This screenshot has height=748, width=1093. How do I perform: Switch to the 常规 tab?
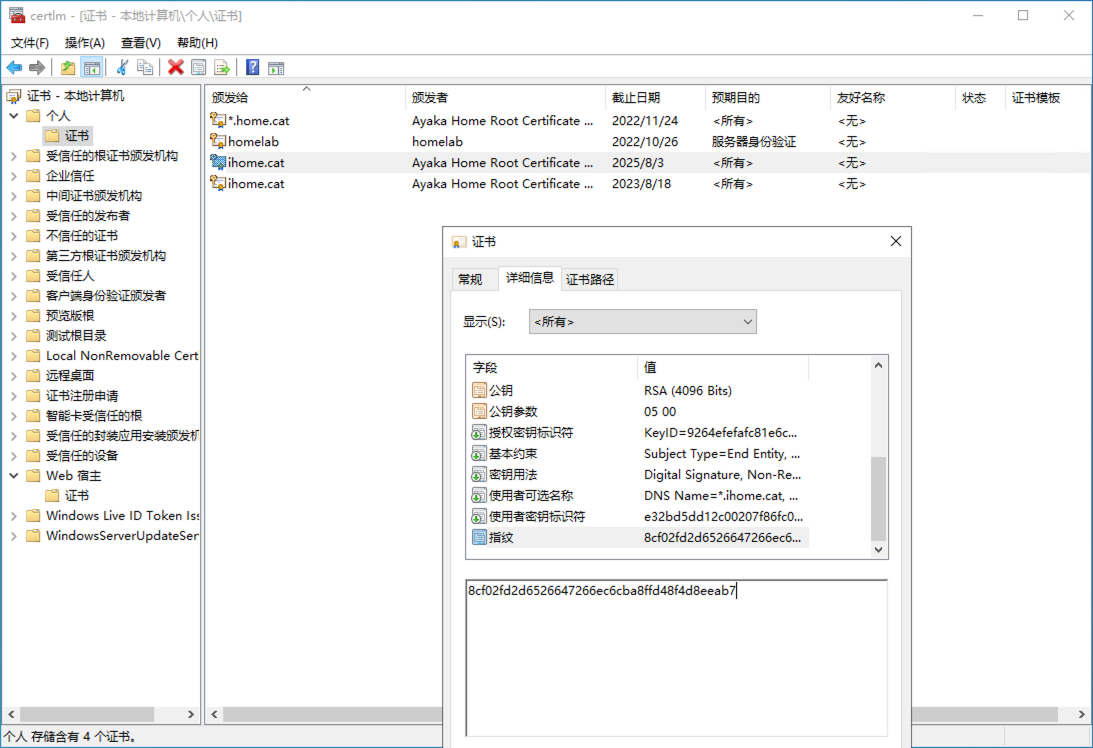(470, 279)
